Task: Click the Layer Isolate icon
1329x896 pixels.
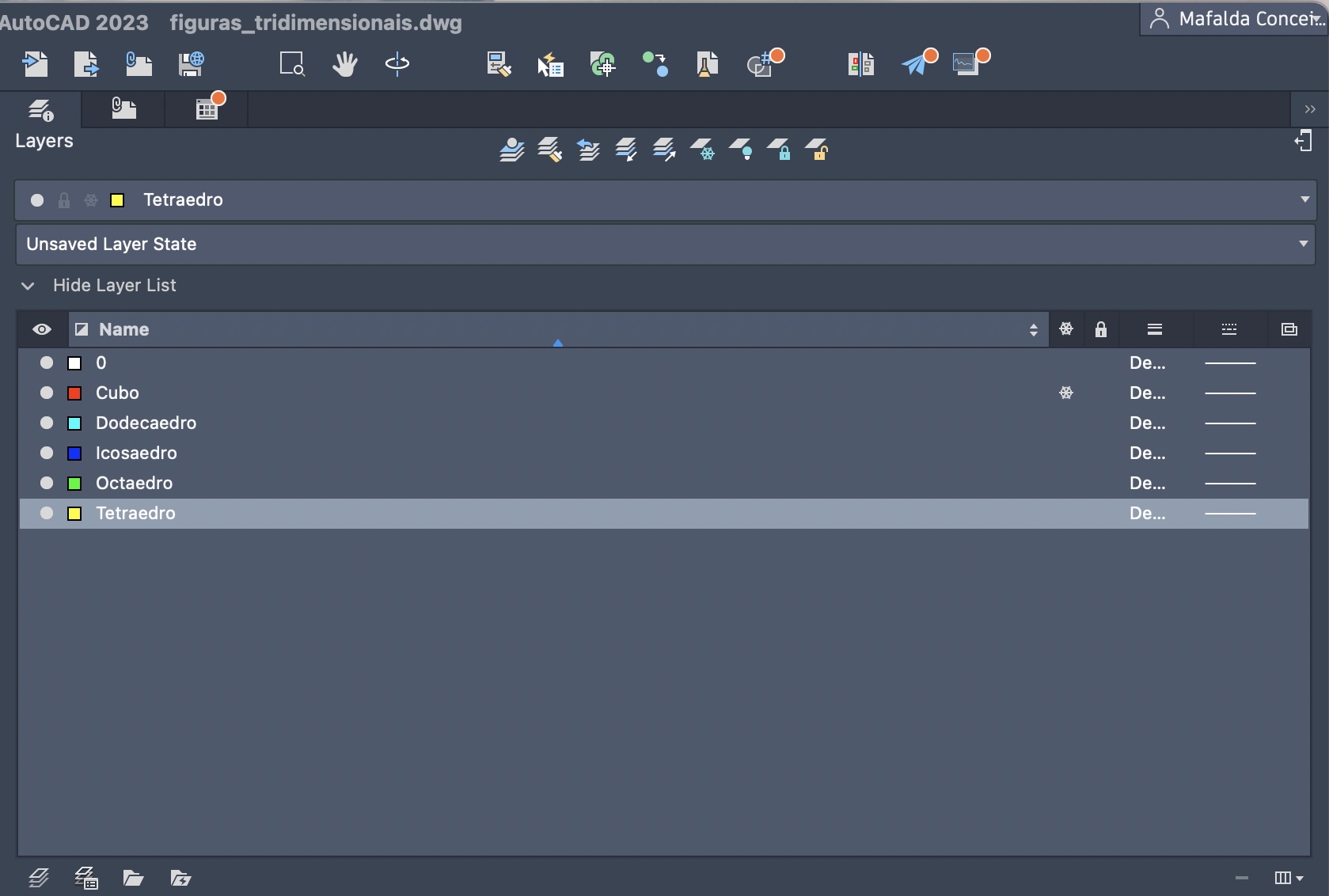Action: [x=626, y=149]
